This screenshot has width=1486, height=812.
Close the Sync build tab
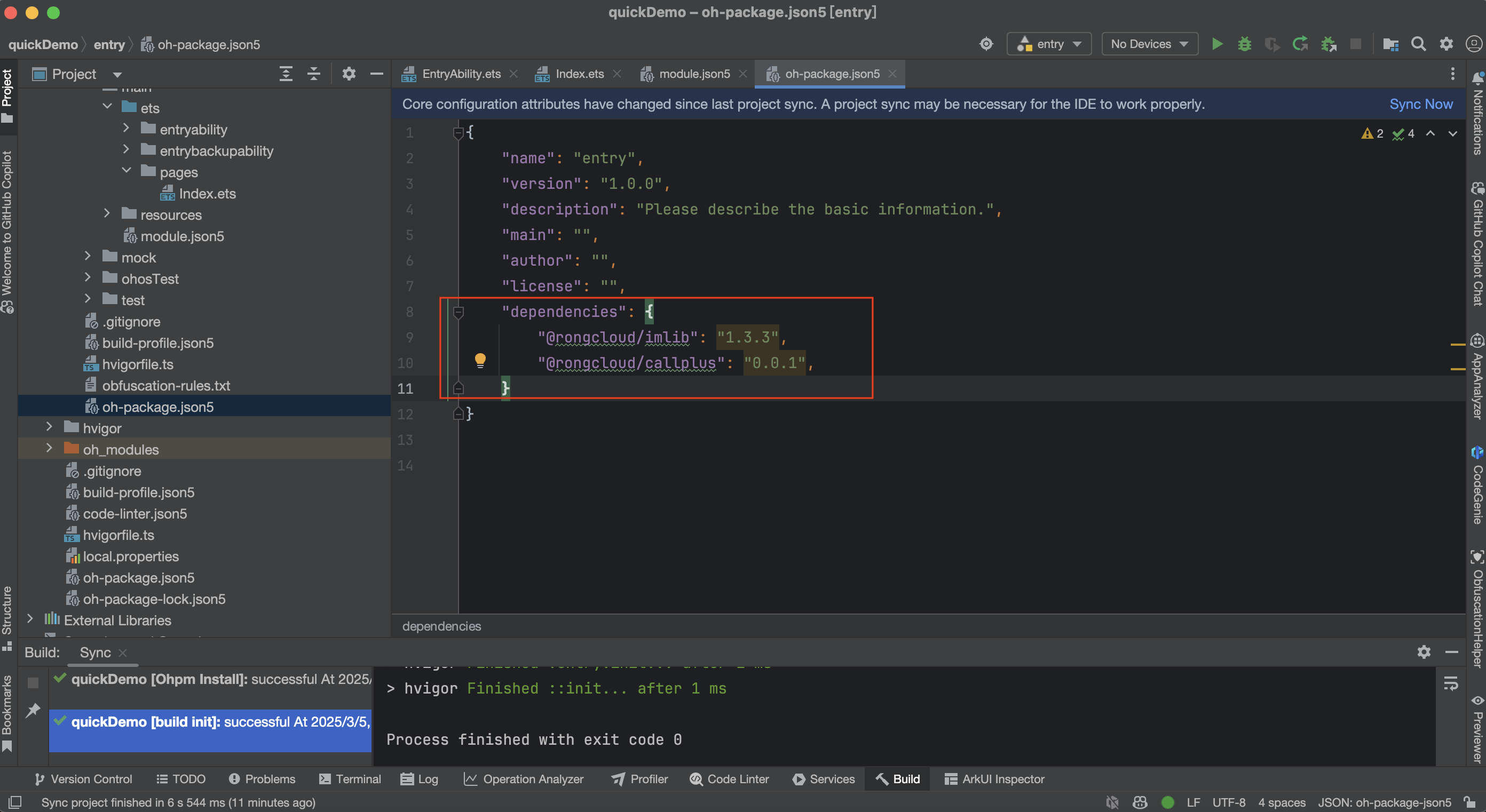click(x=122, y=652)
